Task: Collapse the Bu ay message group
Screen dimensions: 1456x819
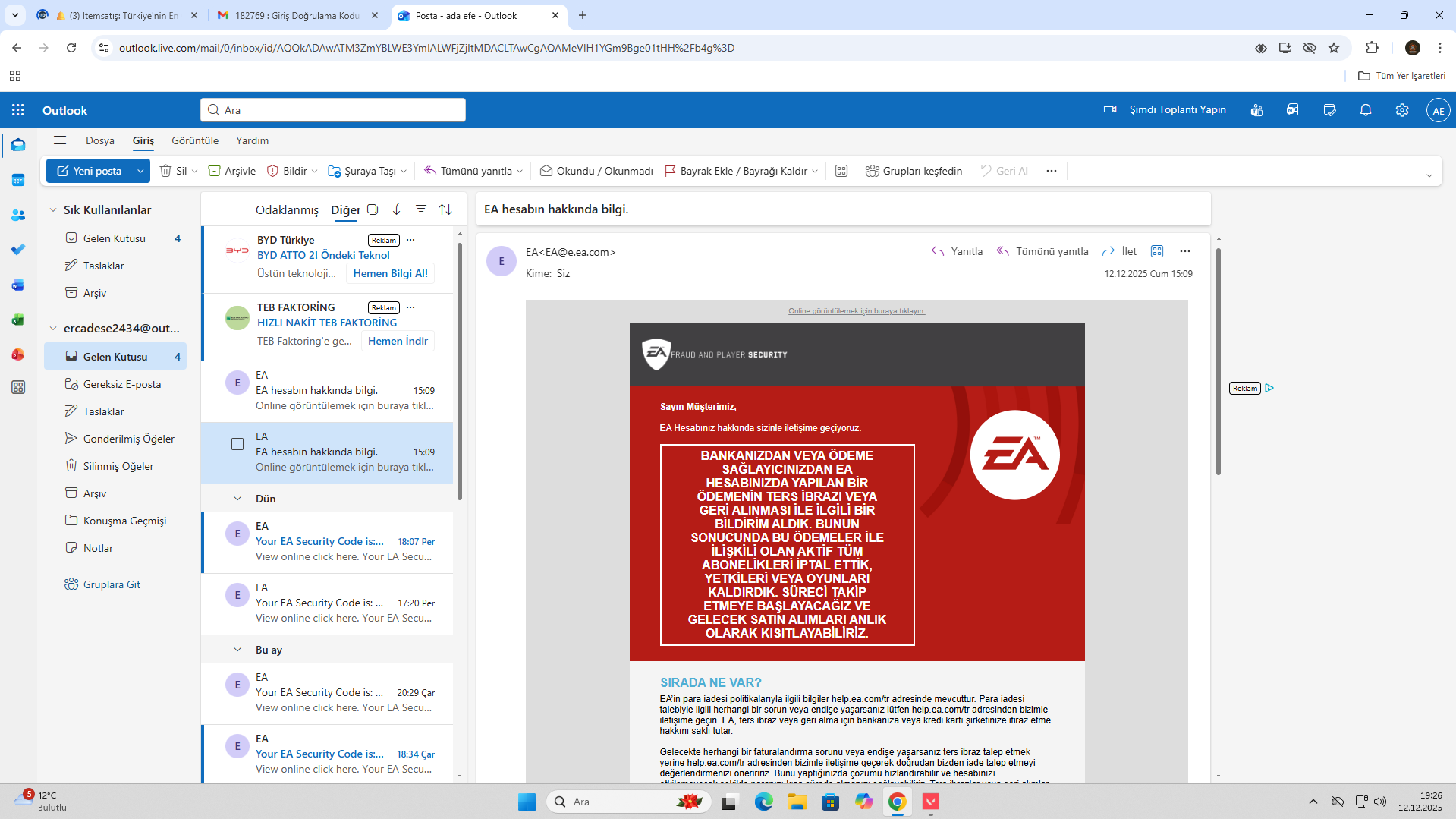Action: click(x=237, y=650)
